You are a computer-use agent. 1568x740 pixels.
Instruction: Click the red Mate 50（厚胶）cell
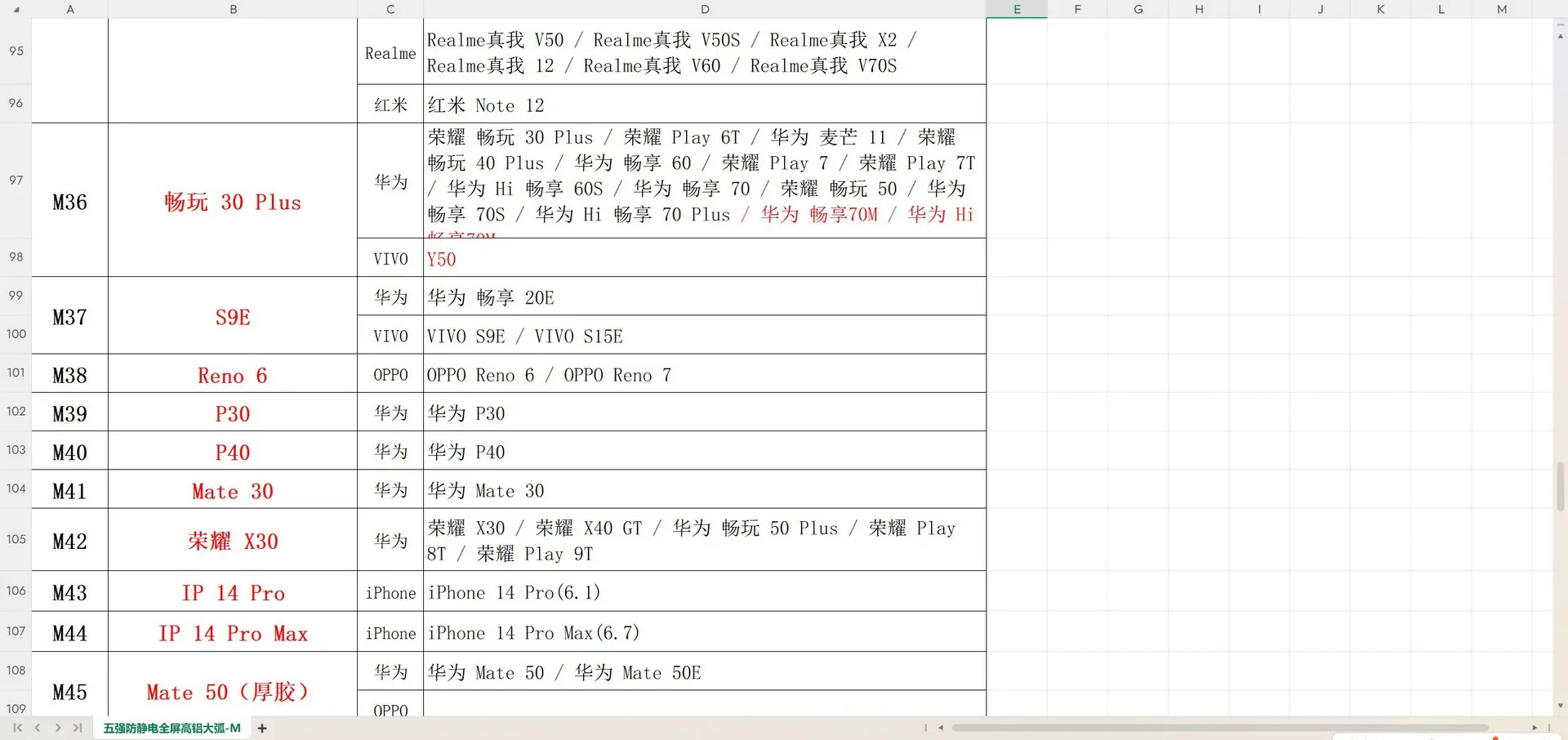pos(233,684)
